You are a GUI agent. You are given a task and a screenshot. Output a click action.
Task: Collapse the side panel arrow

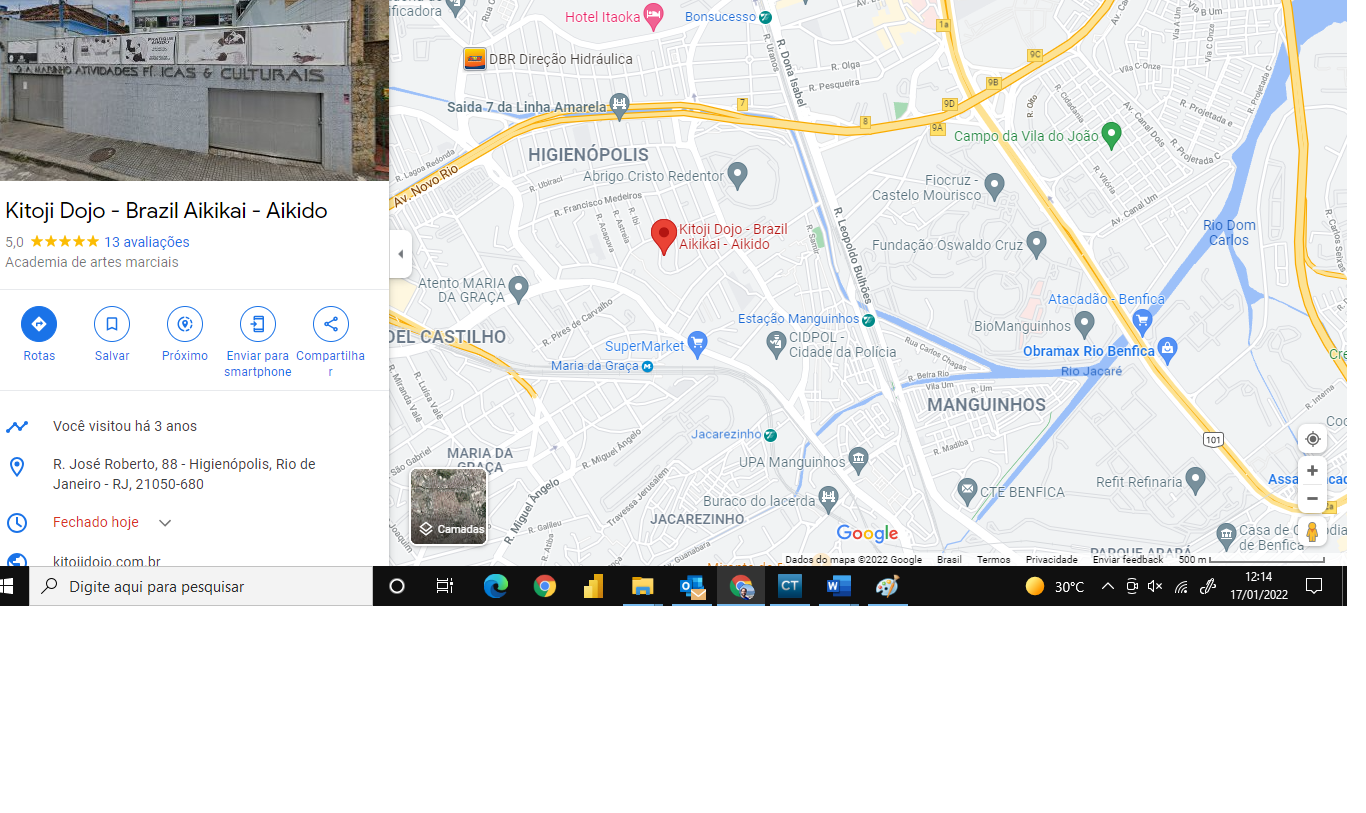[x=400, y=254]
